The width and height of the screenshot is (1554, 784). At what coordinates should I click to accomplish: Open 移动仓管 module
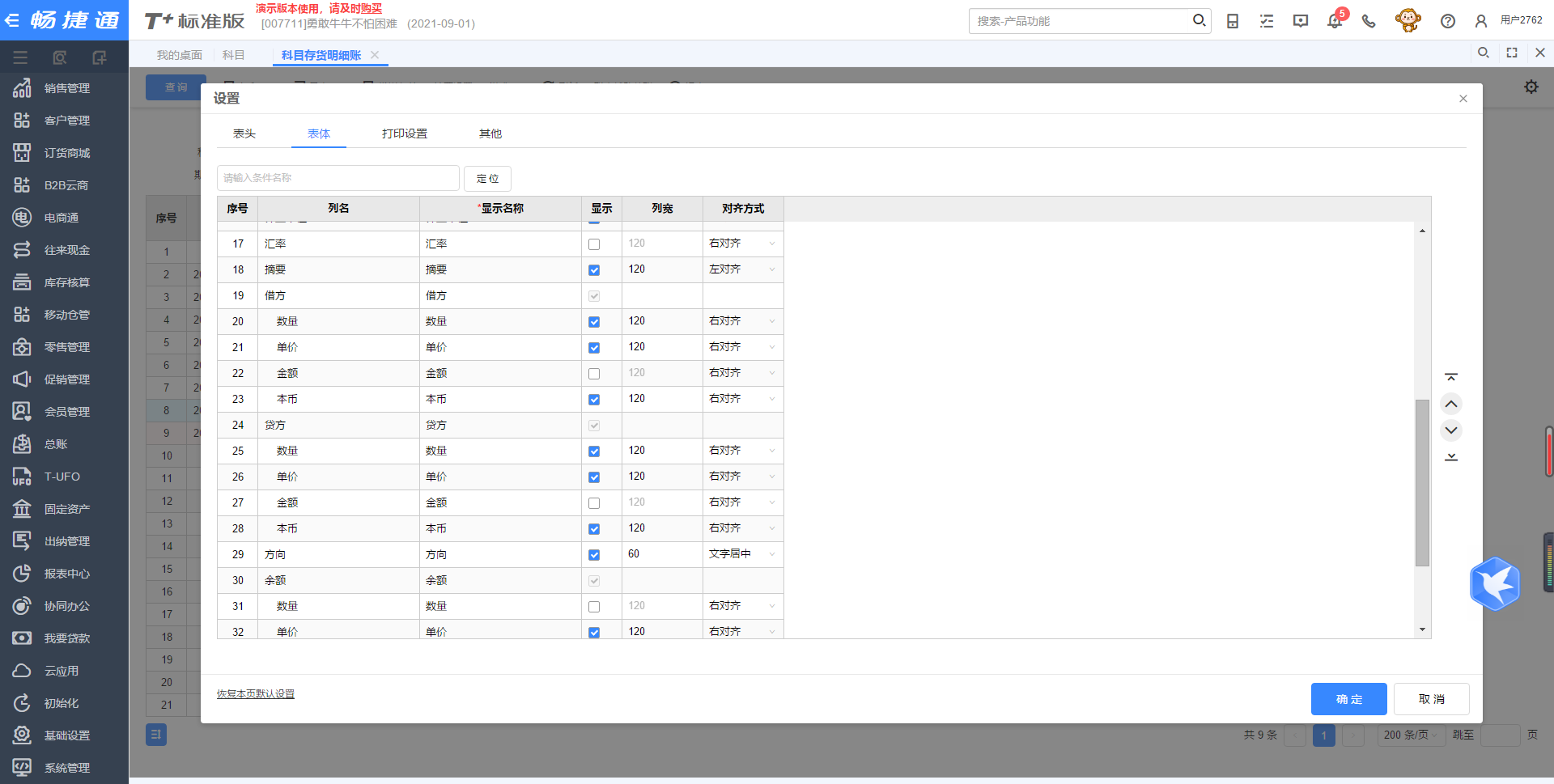click(65, 315)
